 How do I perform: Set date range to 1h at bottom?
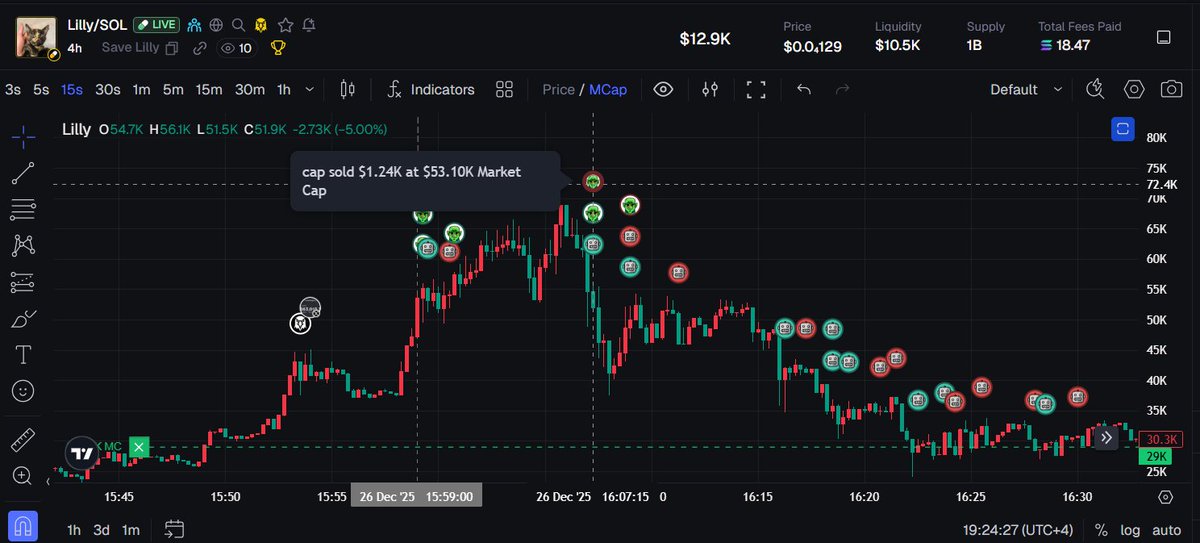coord(74,530)
